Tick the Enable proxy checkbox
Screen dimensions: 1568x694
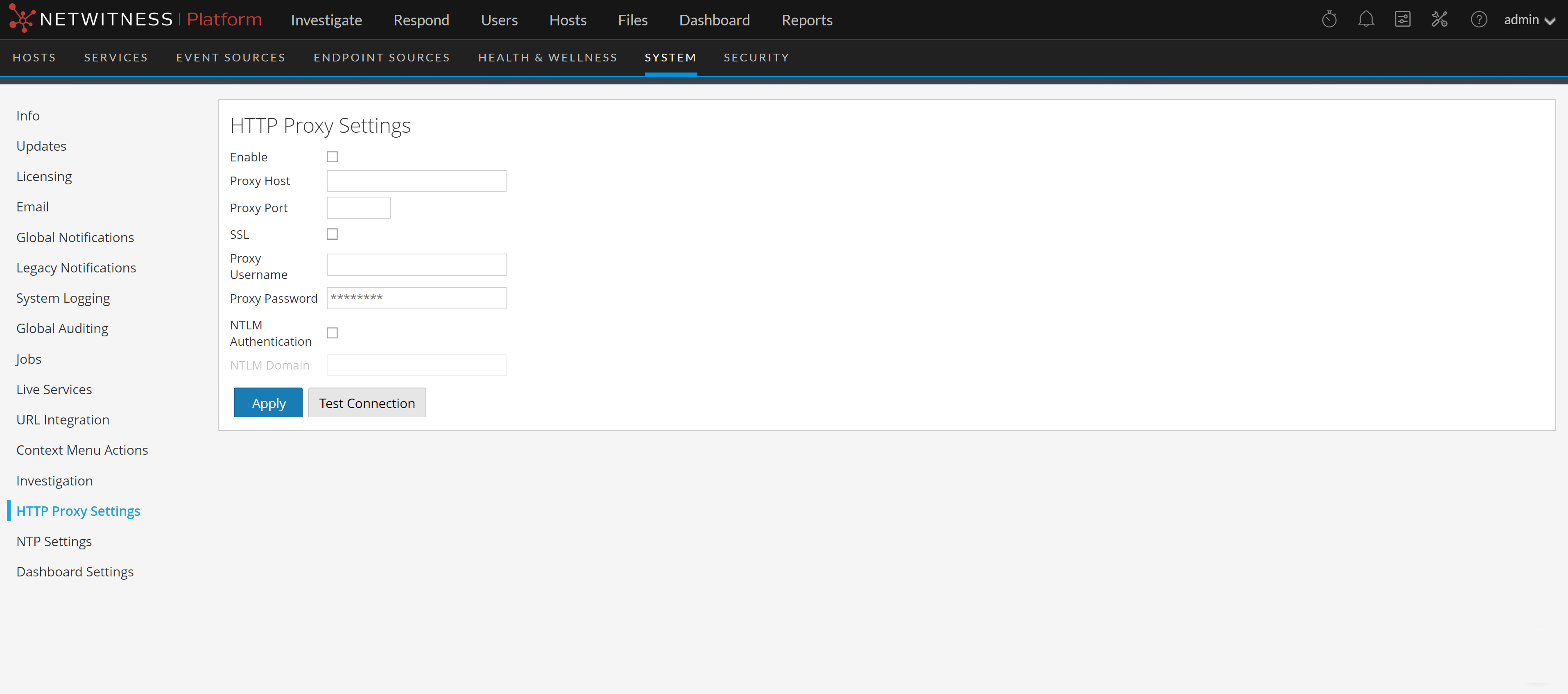333,157
